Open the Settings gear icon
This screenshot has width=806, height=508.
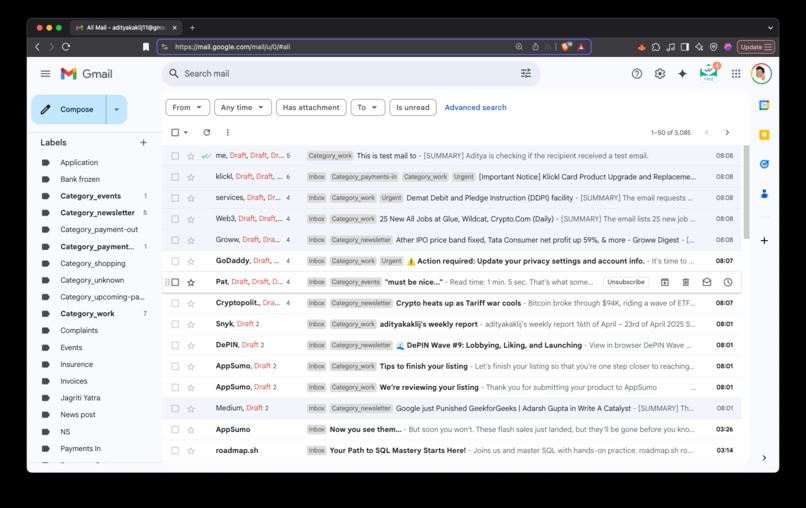(x=660, y=74)
